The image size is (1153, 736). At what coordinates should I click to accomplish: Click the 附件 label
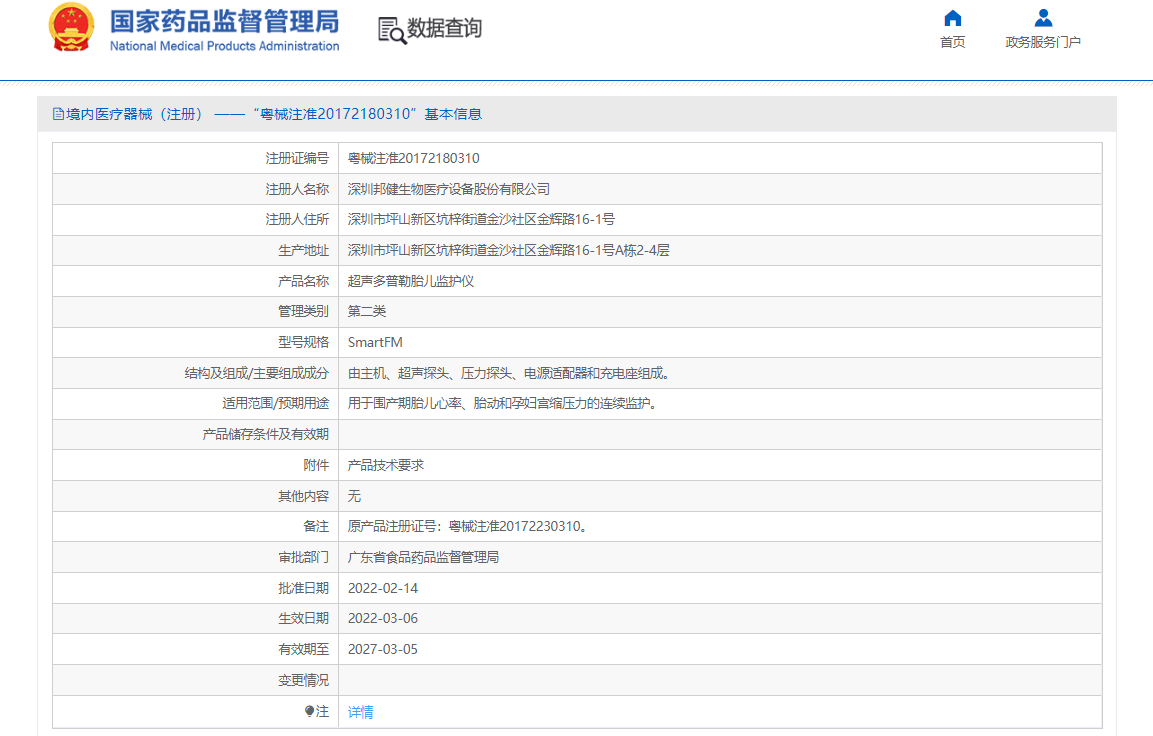[x=316, y=465]
